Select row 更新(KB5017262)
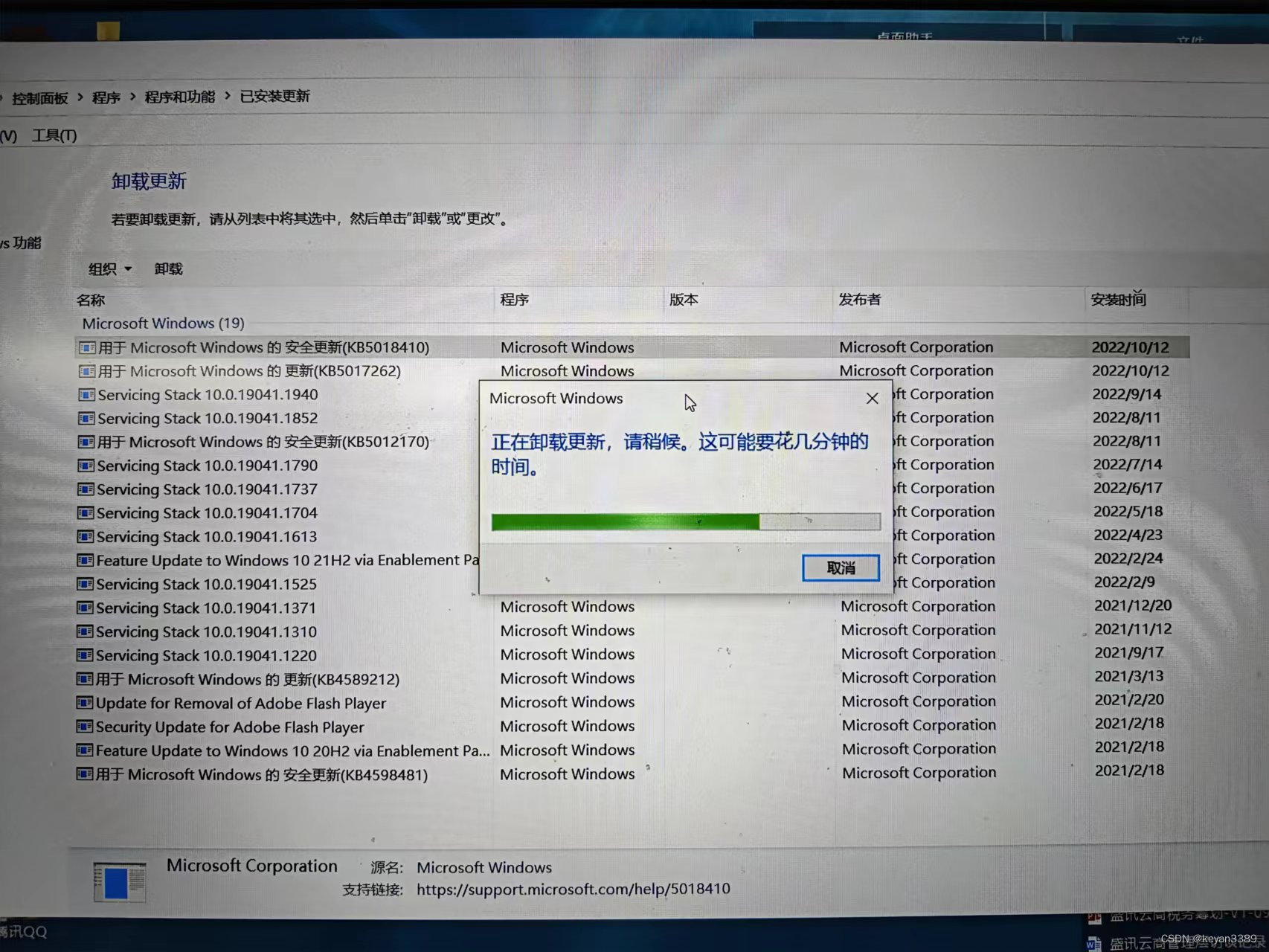Image resolution: width=1269 pixels, height=952 pixels. click(632, 371)
